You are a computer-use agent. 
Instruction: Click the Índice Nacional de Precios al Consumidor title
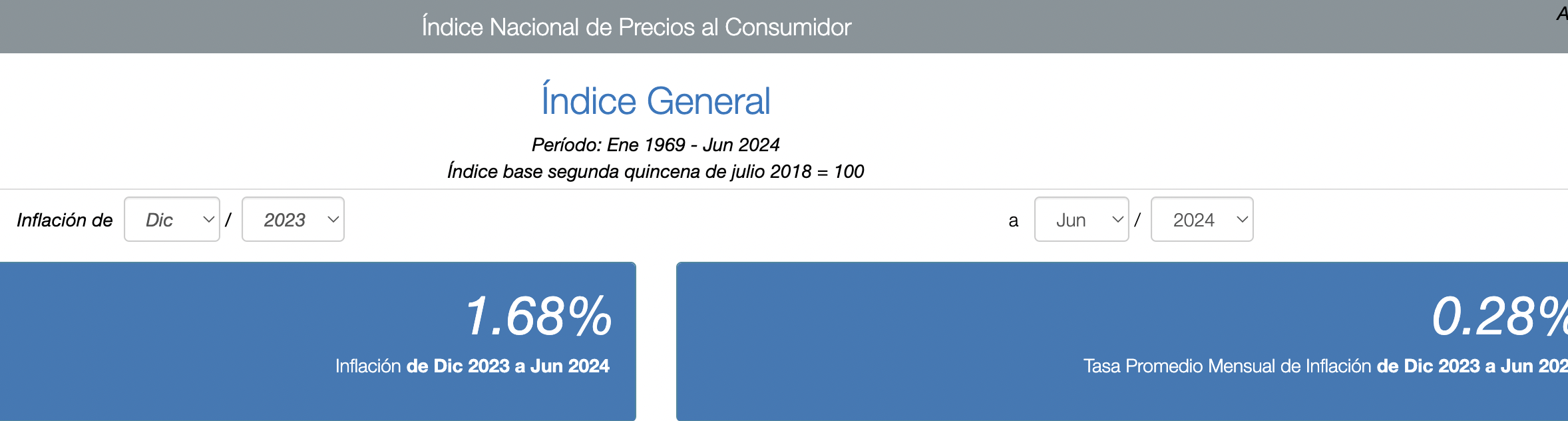coord(636,27)
